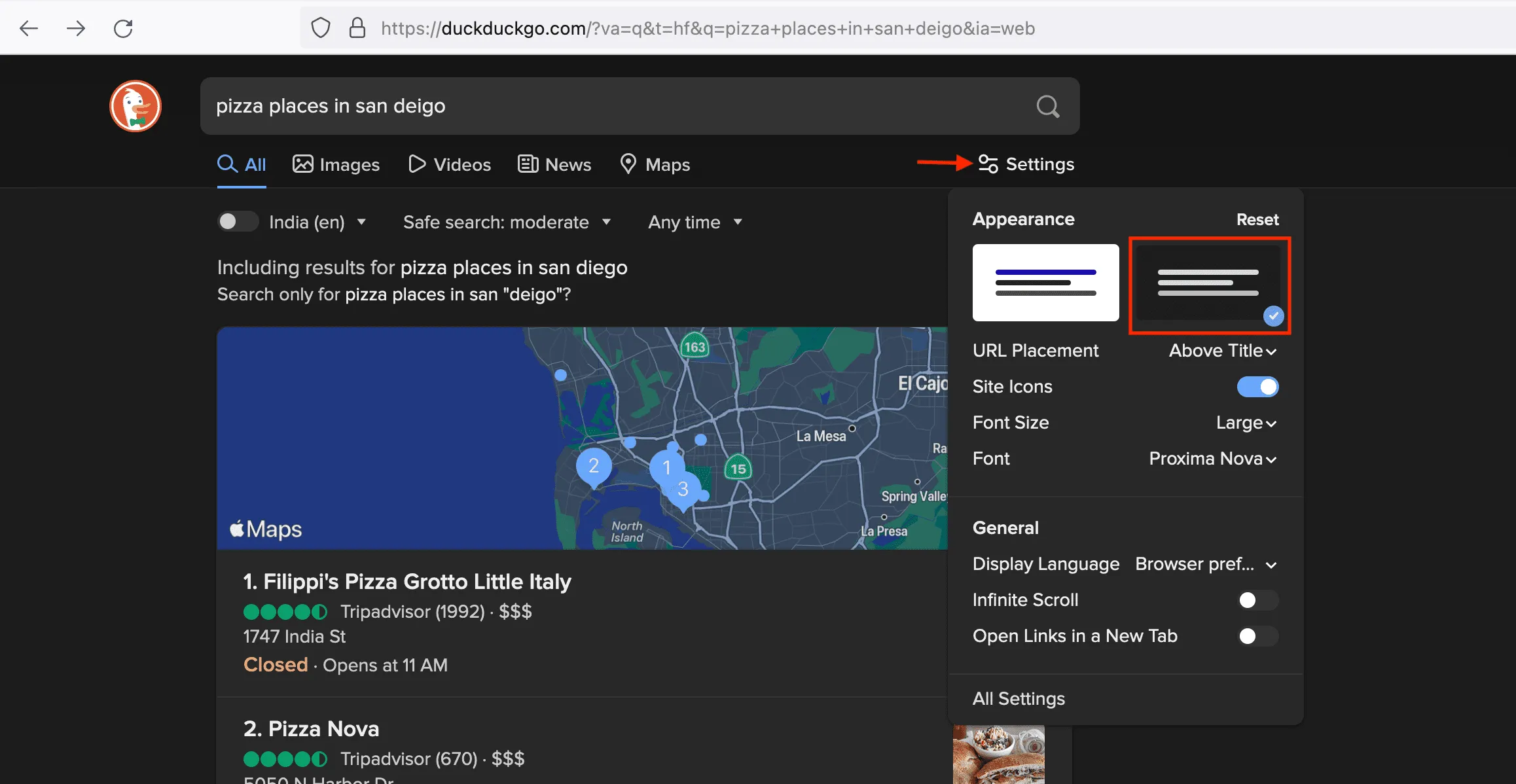Submit search with the magnifier icon
1516x784 pixels.
click(x=1048, y=106)
